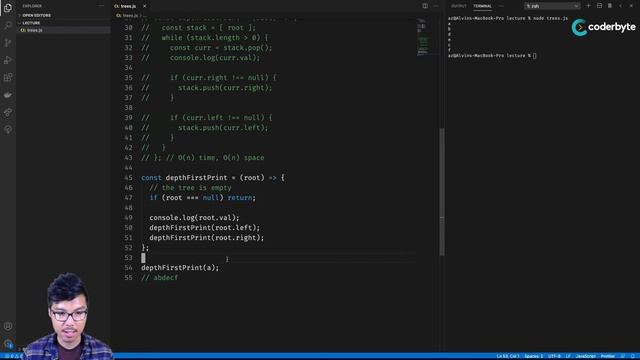Open the Search view icon

[8, 25]
